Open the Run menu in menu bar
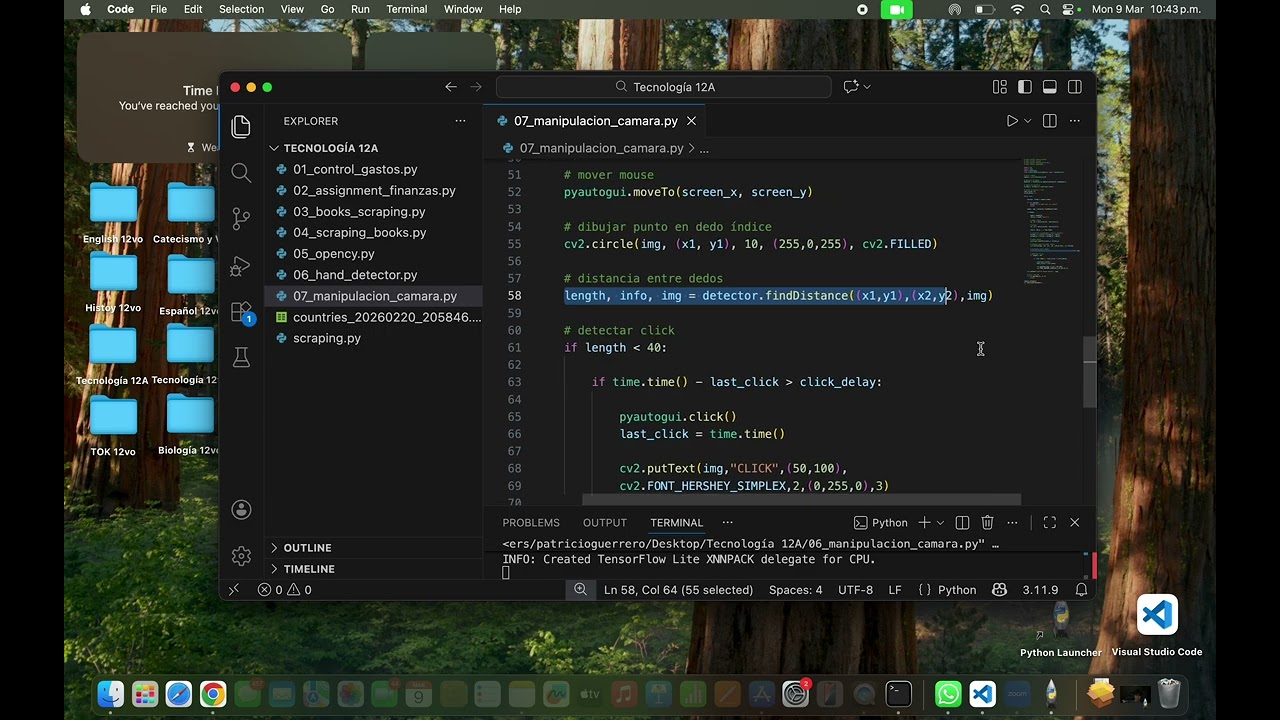The image size is (1280, 720). [359, 9]
